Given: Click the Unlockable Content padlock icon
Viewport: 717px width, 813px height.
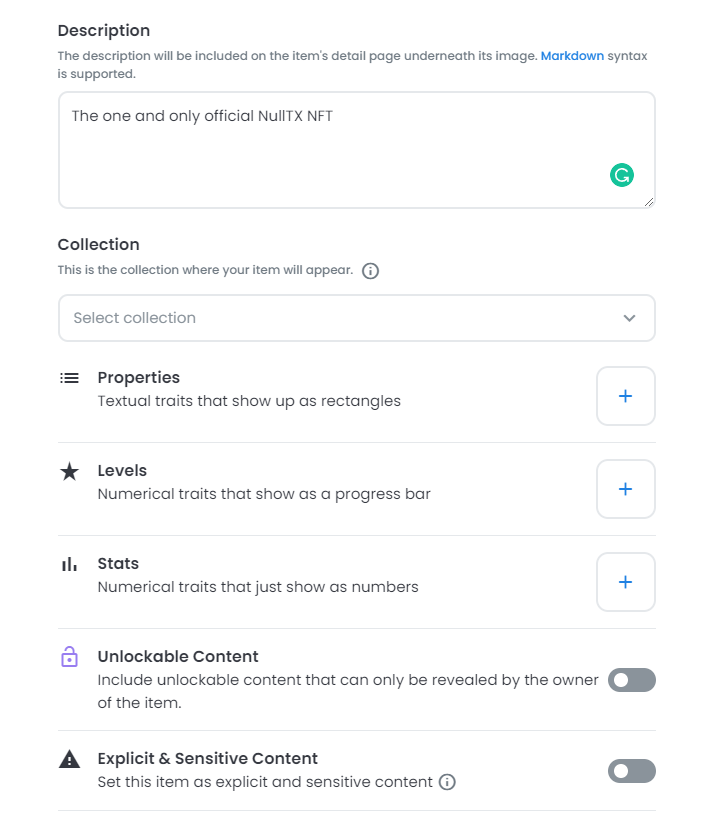Looking at the screenshot, I should (69, 657).
